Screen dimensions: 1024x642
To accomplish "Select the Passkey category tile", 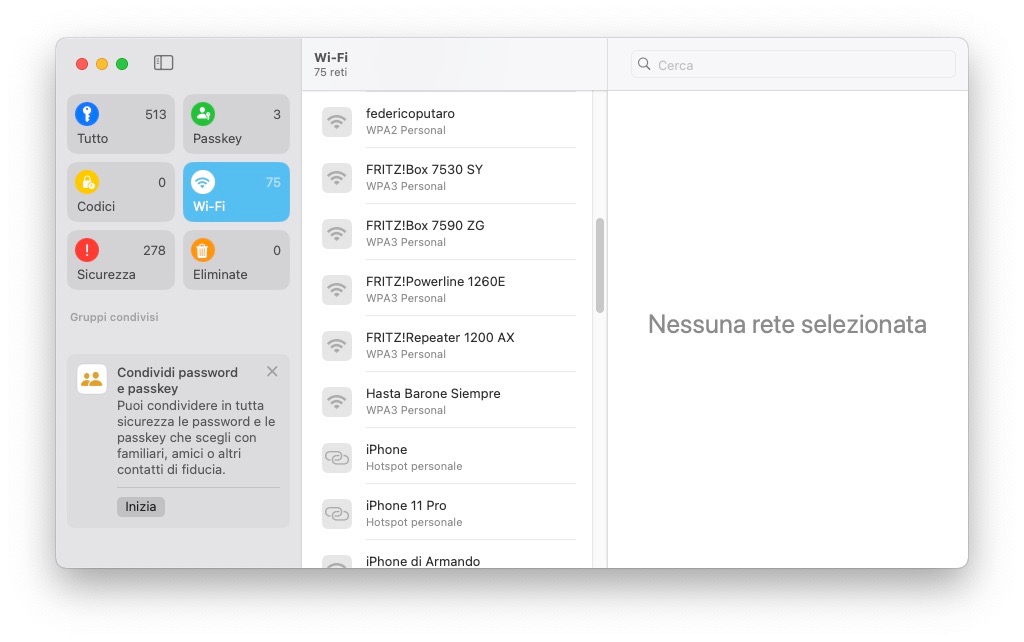I will coord(236,124).
